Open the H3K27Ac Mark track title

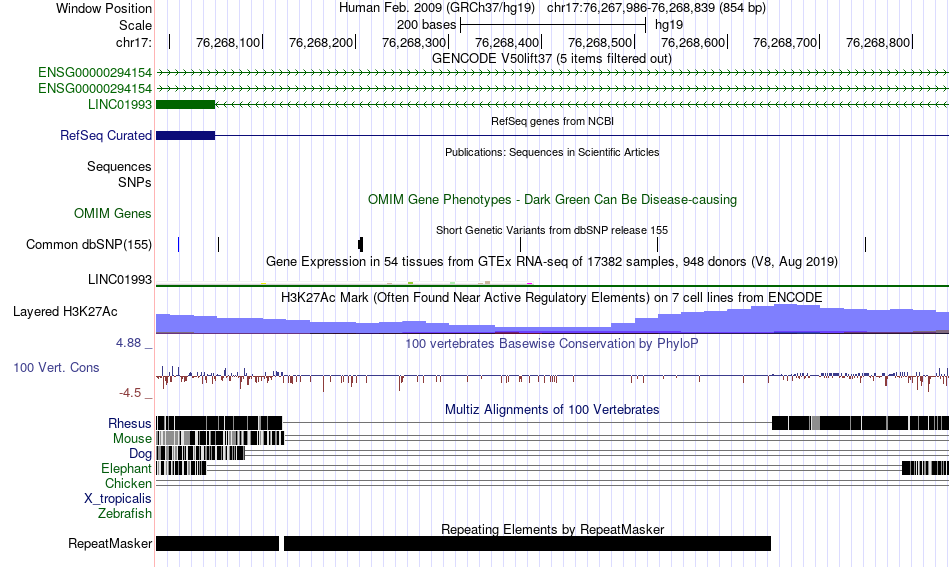click(x=551, y=297)
